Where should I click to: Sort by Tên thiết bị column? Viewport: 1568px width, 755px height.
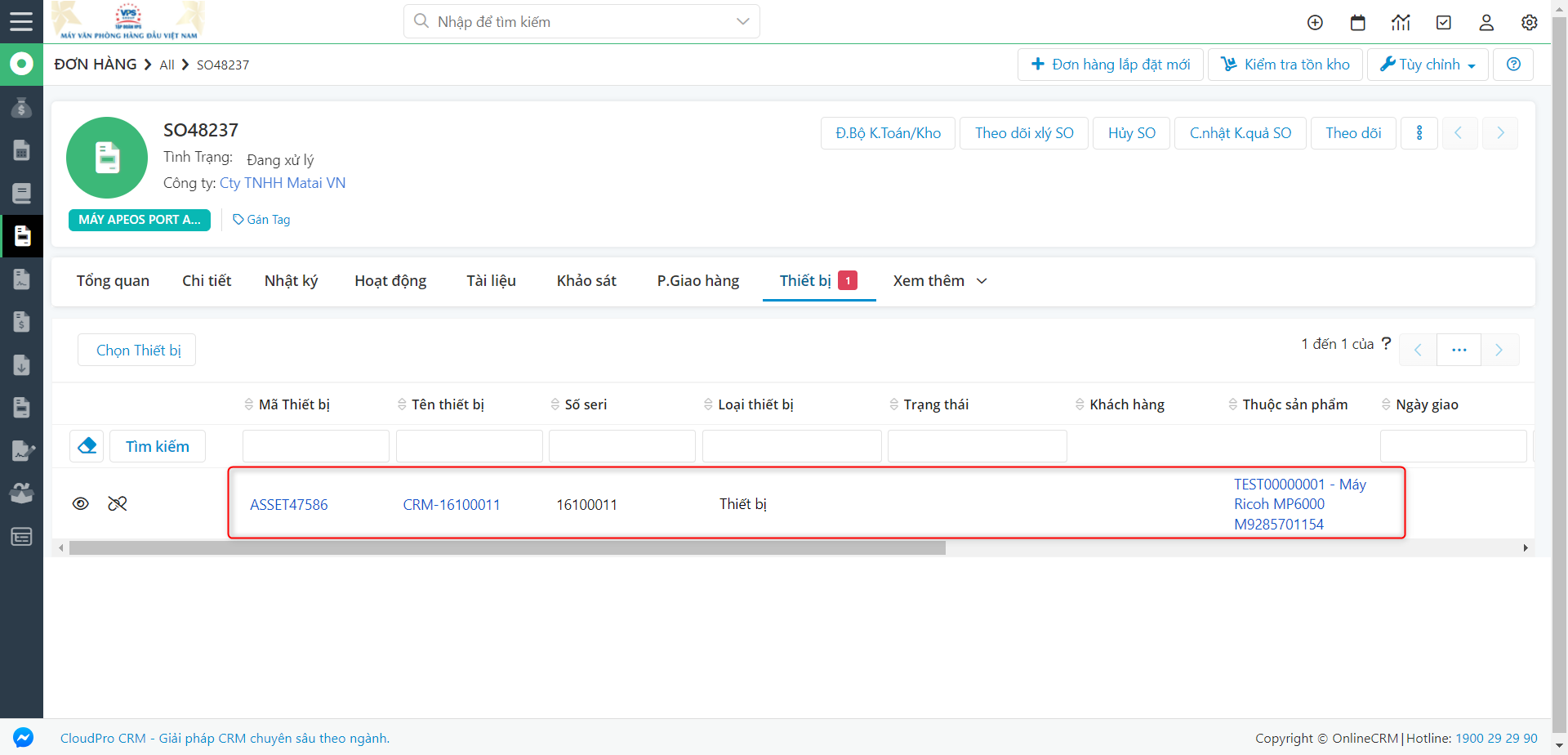[x=441, y=404]
